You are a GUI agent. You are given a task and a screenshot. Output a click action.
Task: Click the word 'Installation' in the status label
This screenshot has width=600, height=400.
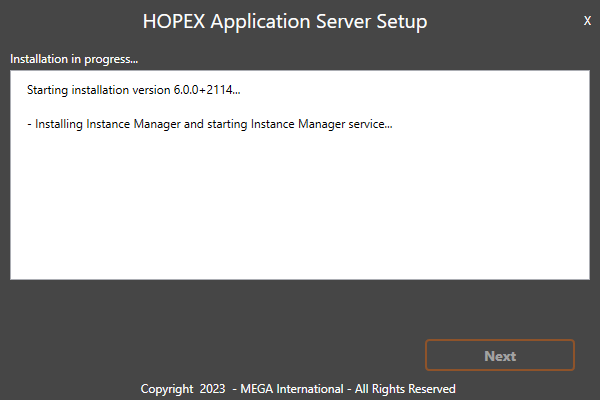(41, 59)
